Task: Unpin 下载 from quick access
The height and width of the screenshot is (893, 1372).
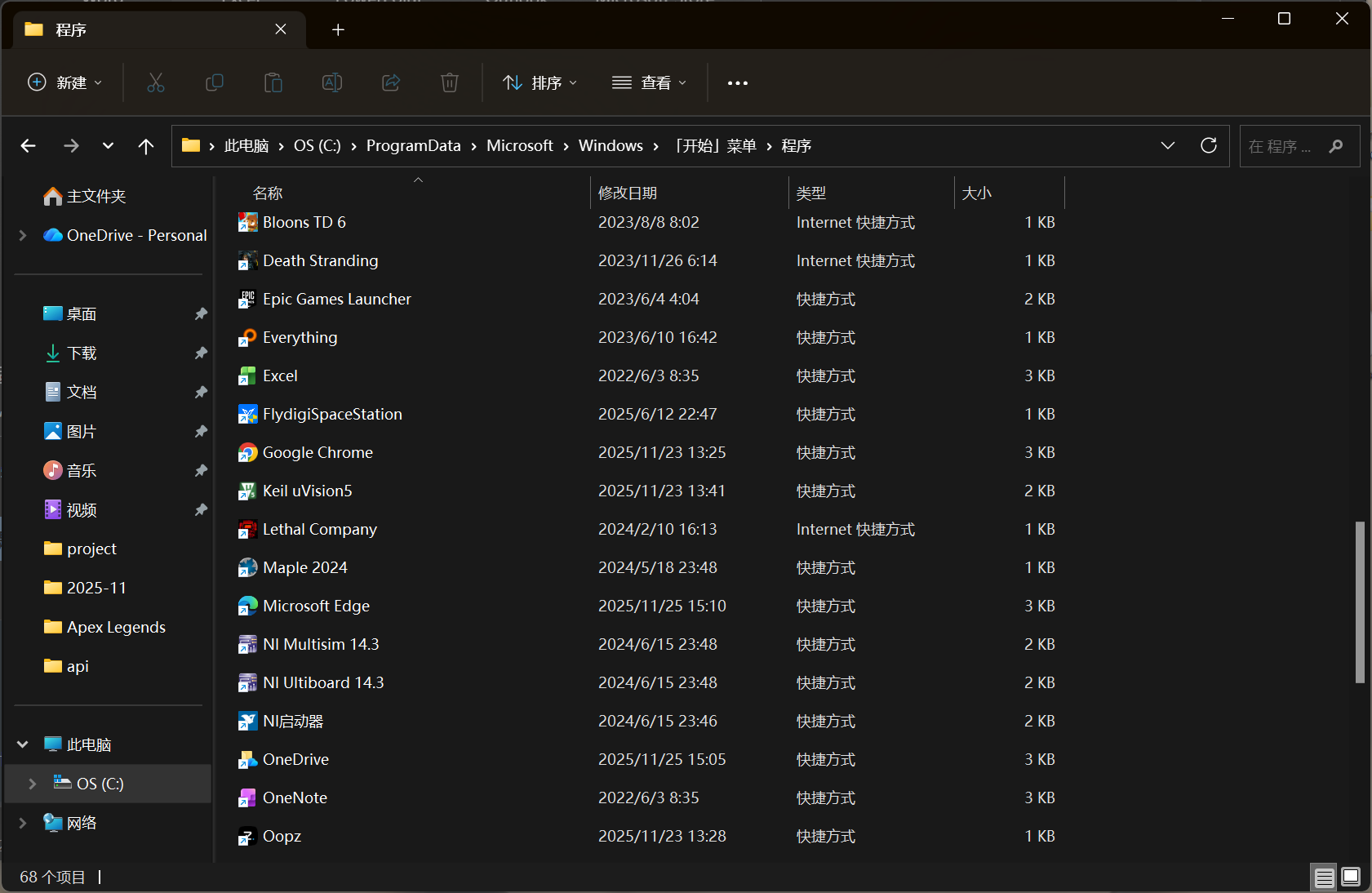Action: (x=201, y=353)
